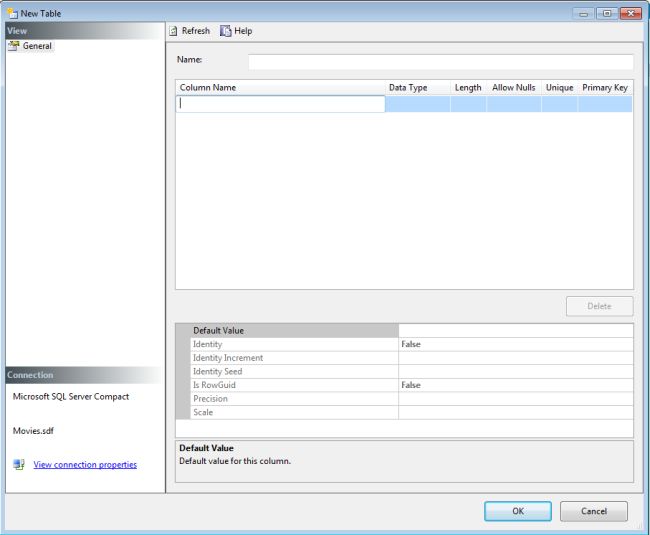Click the Refresh label in toolbar
The height and width of the screenshot is (535, 650).
pos(196,31)
